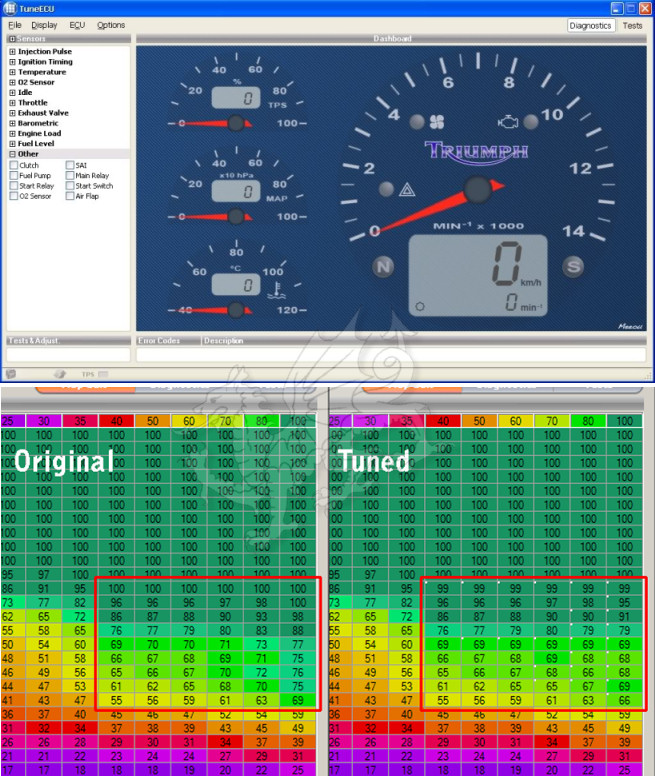The width and height of the screenshot is (655, 776).
Task: Toggle the Main Relay checkbox
Action: point(70,175)
